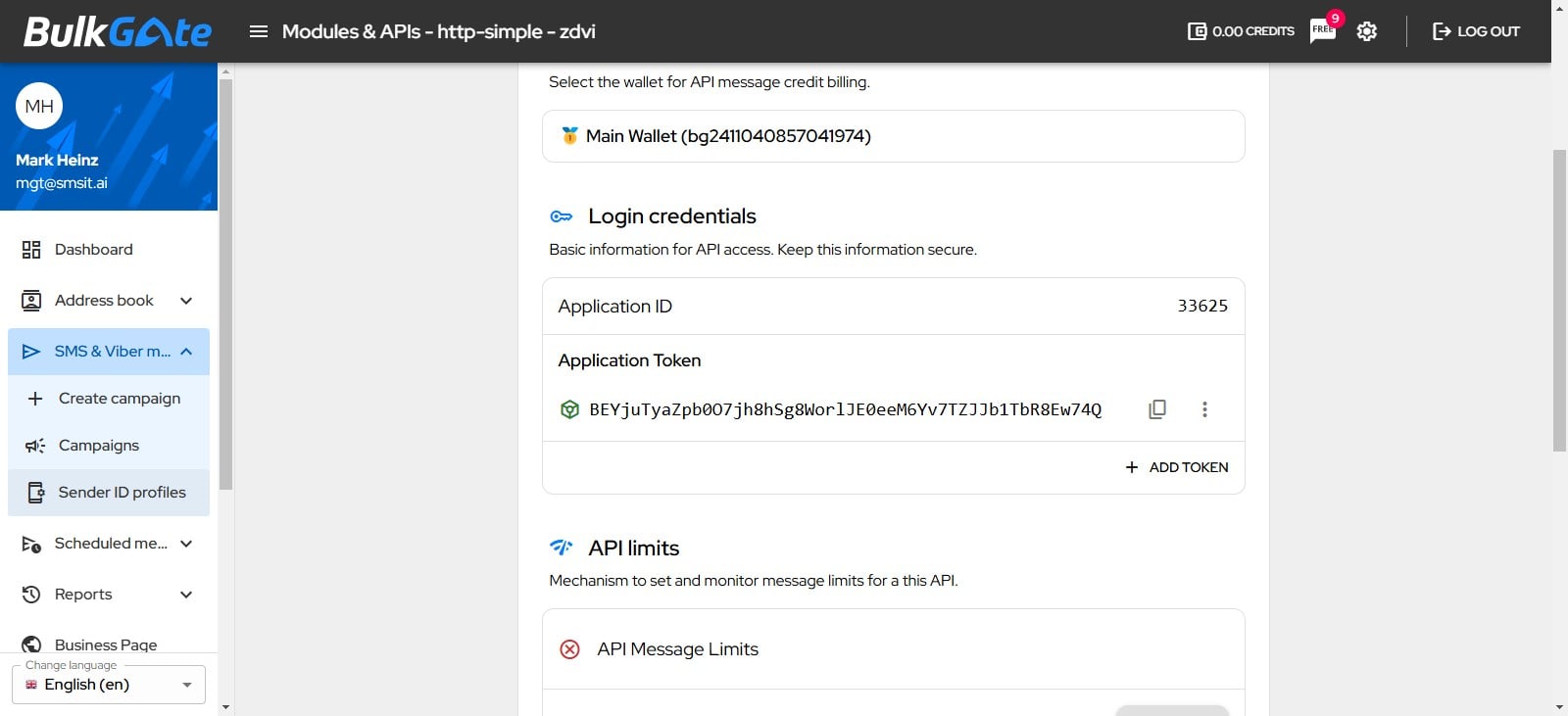Screen dimensions: 1568x716
Task: Click the Address book contact icon
Action: click(x=31, y=301)
